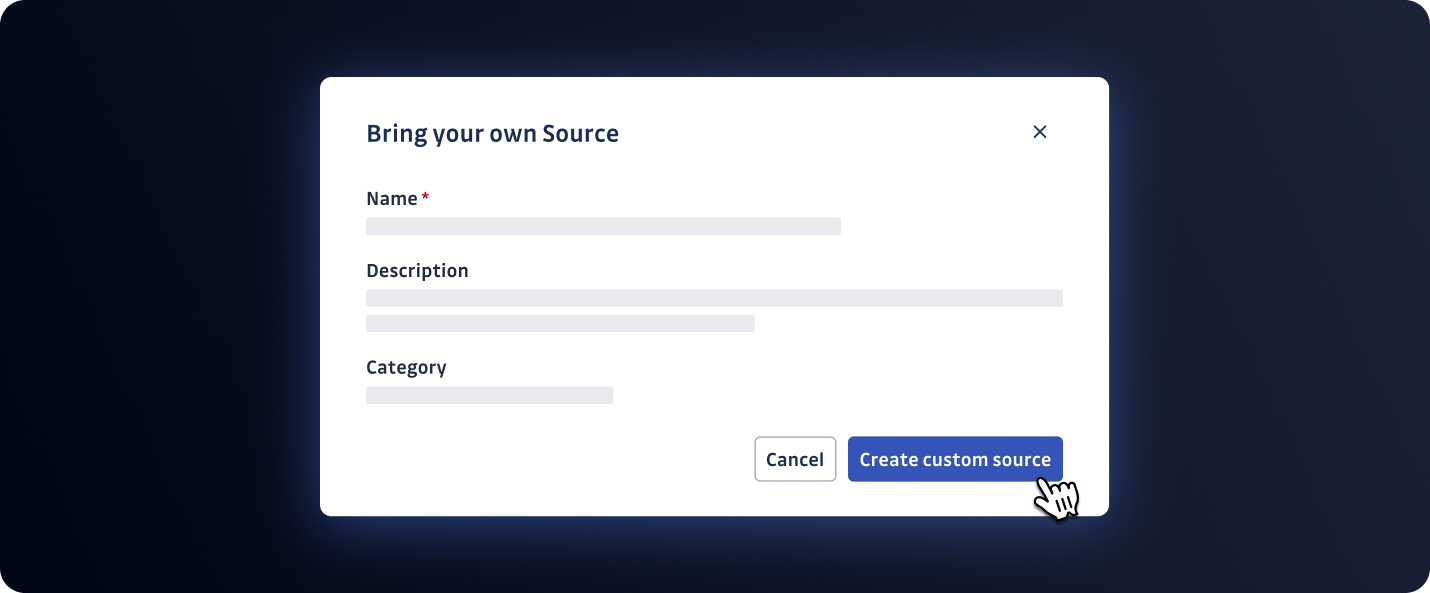Click the red required asterisk beside Name

coord(425,198)
